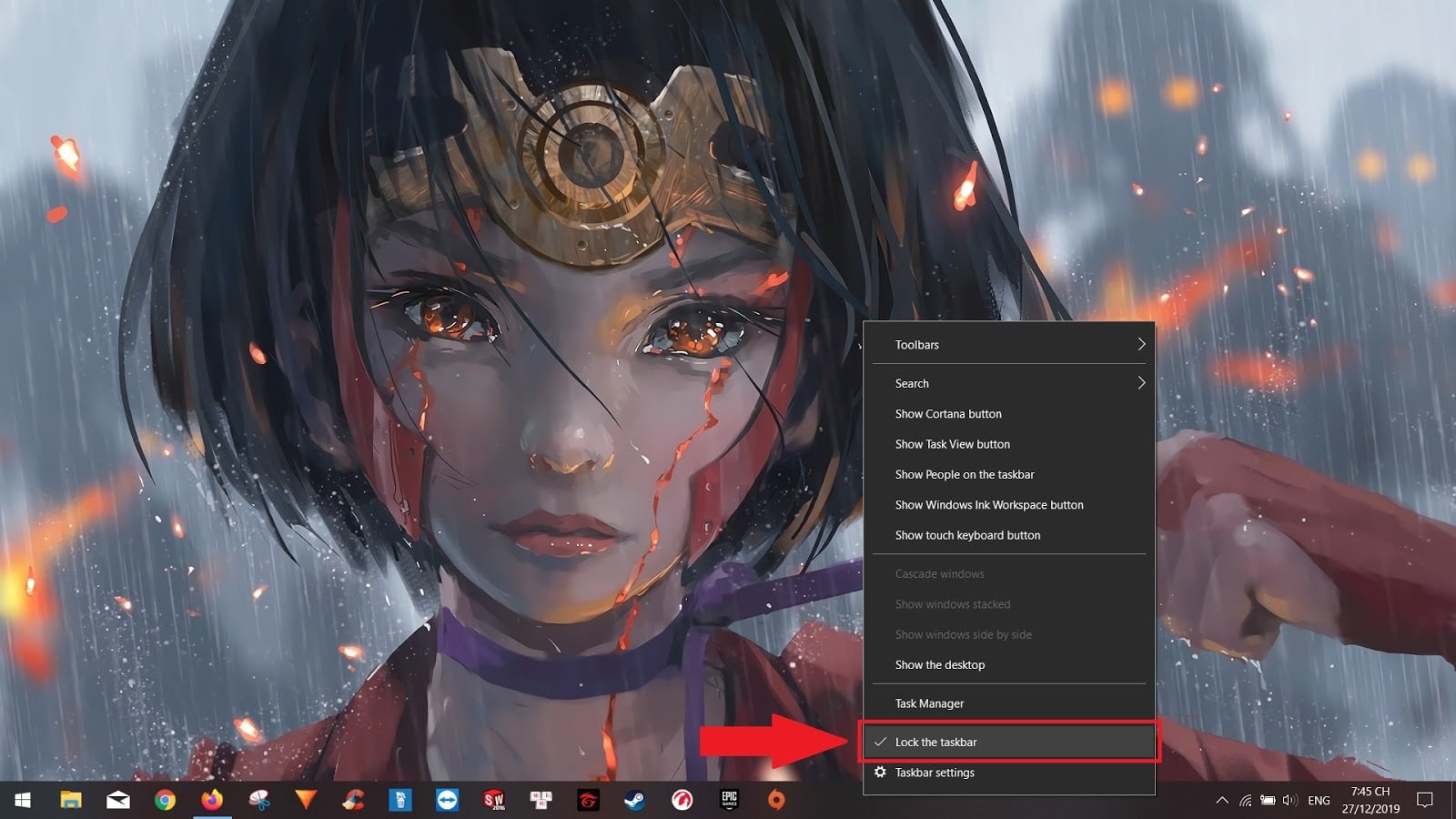Open the Wi-Fi network flyout
Screen dimensions: 1456x819
click(1245, 801)
